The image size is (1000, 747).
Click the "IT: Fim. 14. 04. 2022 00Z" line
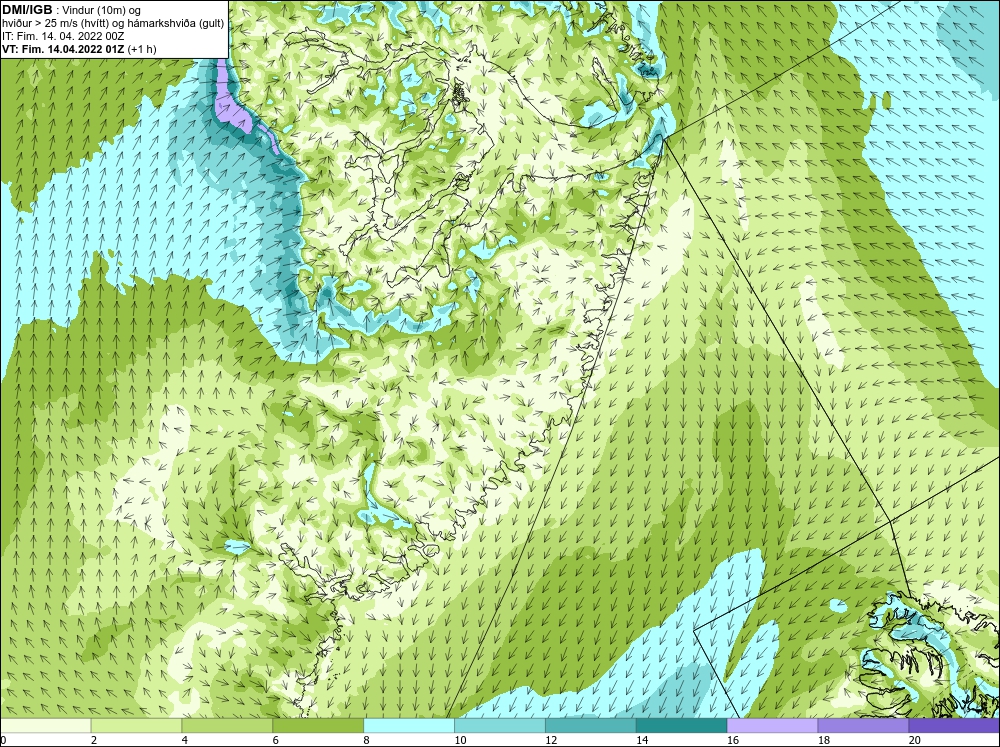pos(62,36)
